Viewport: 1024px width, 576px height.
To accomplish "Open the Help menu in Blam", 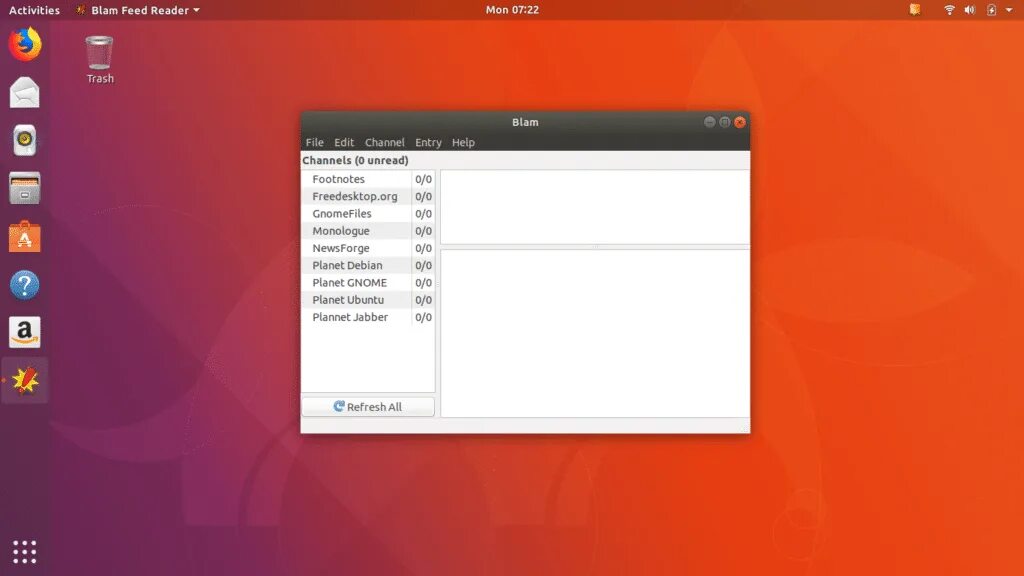I will (463, 142).
